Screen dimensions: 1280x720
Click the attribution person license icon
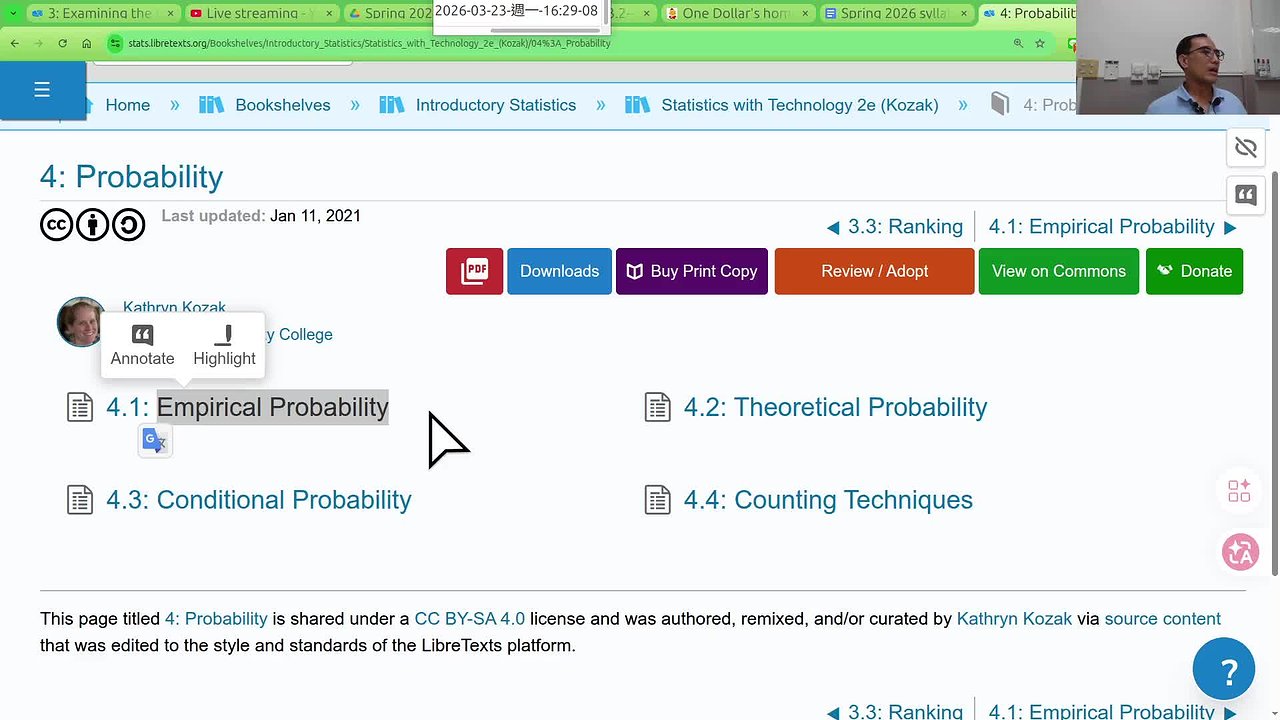click(92, 225)
